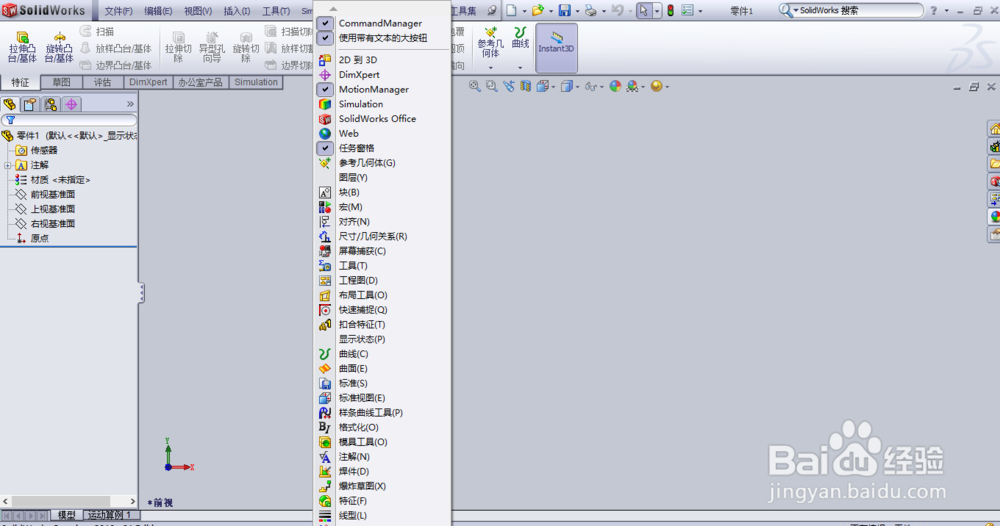Image resolution: width=1000 pixels, height=526 pixels.
Task: Expand the 注解 tree node
Action: tap(8, 165)
